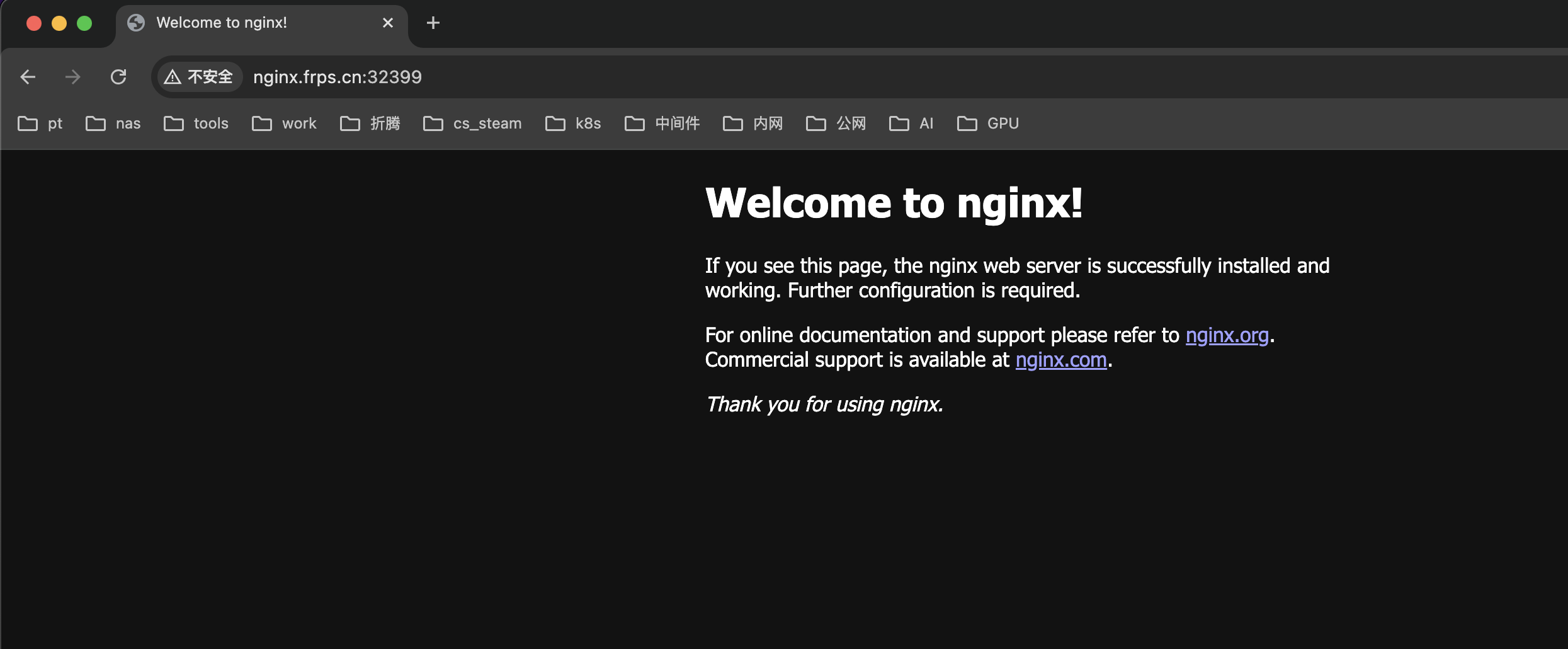The image size is (1568, 649).
Task: Follow the nginx.org documentation link
Action: (1227, 335)
